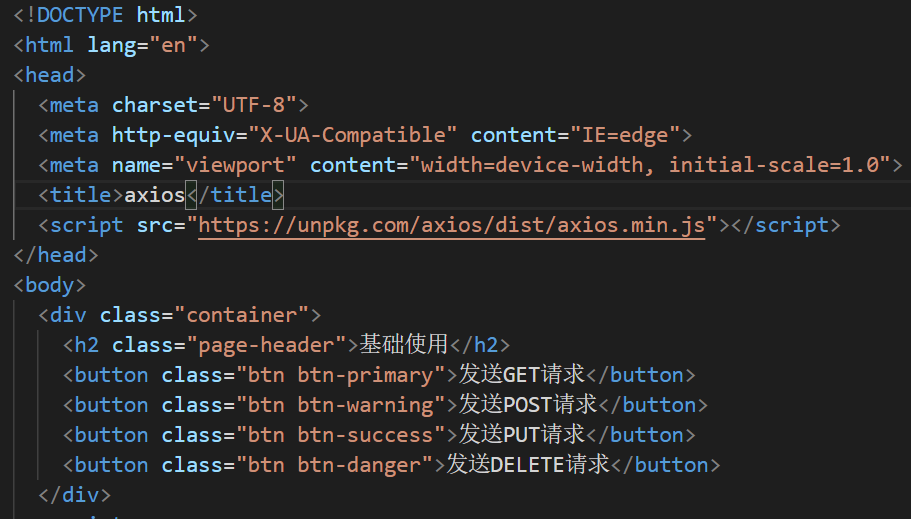Click the closing </div> tag

(75, 495)
